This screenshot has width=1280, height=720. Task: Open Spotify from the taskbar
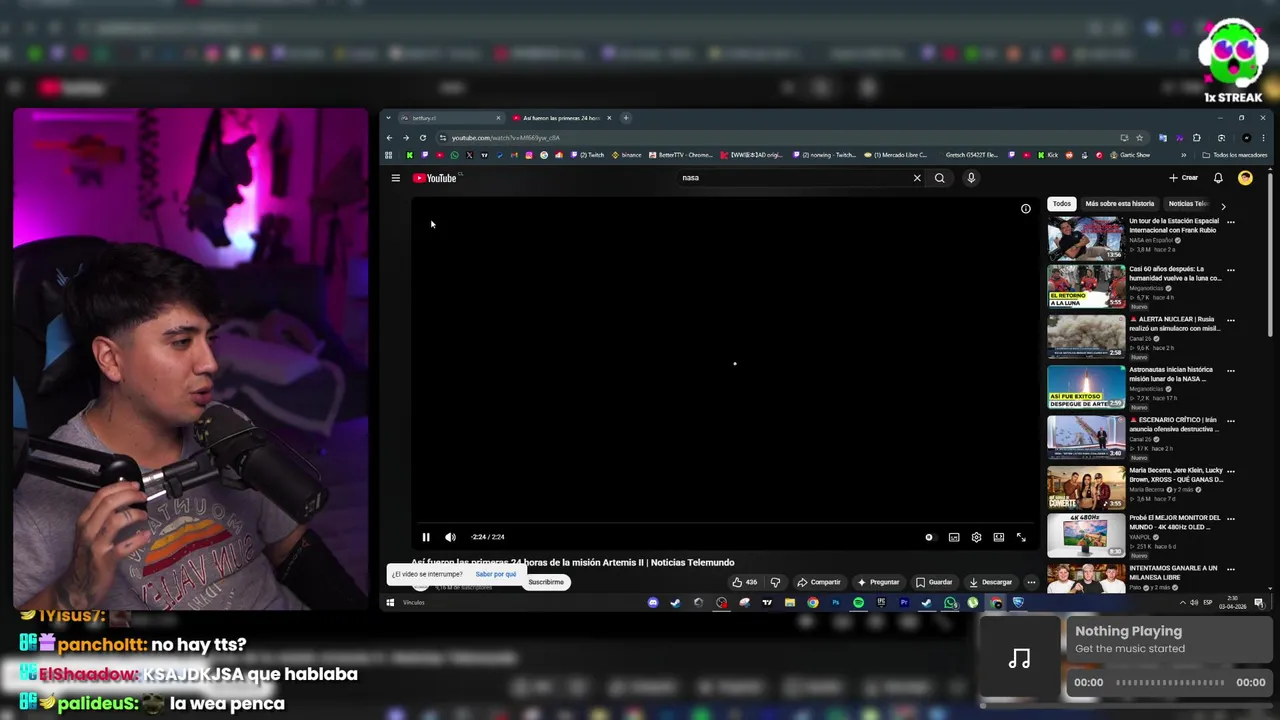tap(858, 603)
